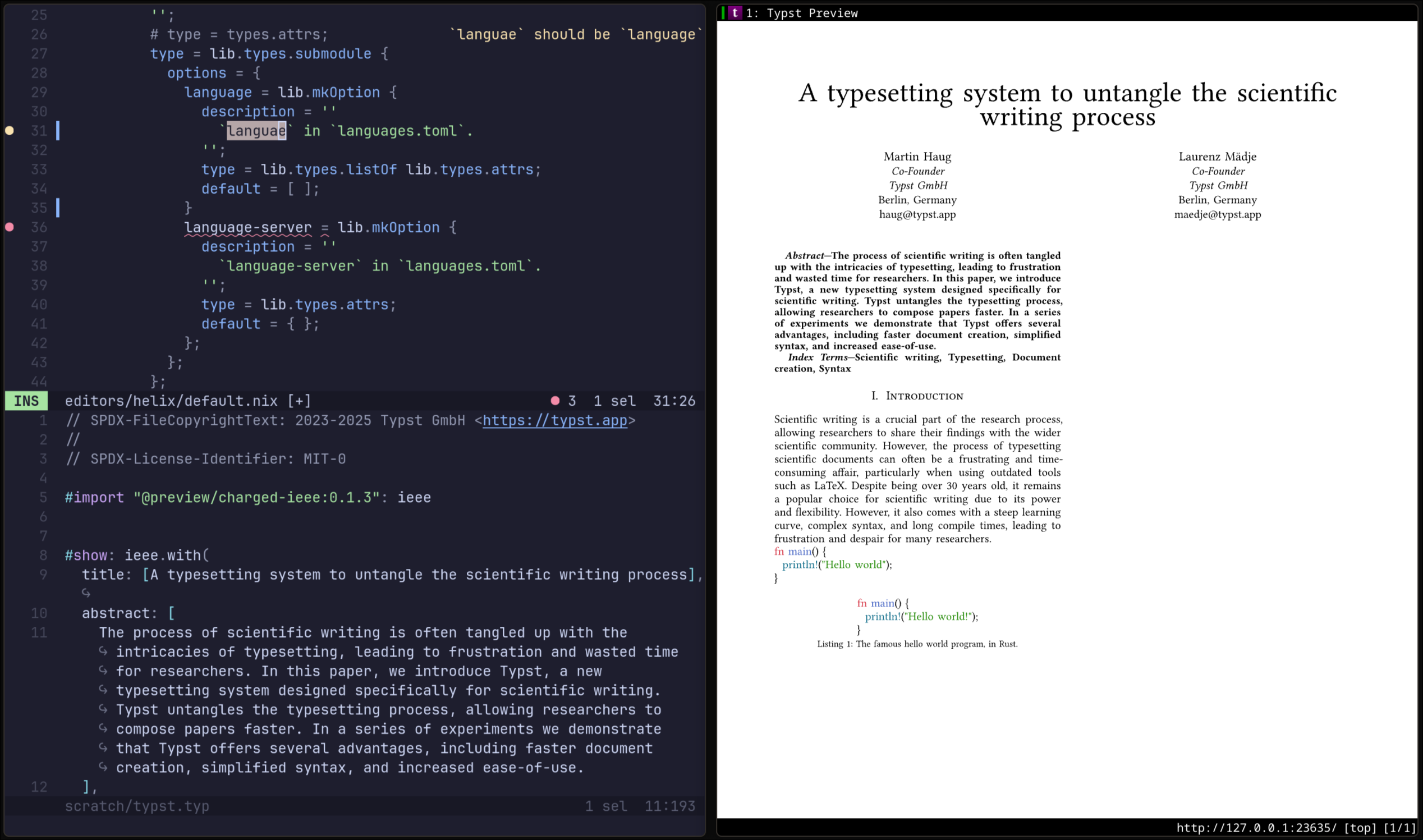Click the URL 'http://127.0.0.1:23635/' in status bar
The image size is (1423, 840).
click(x=1256, y=828)
